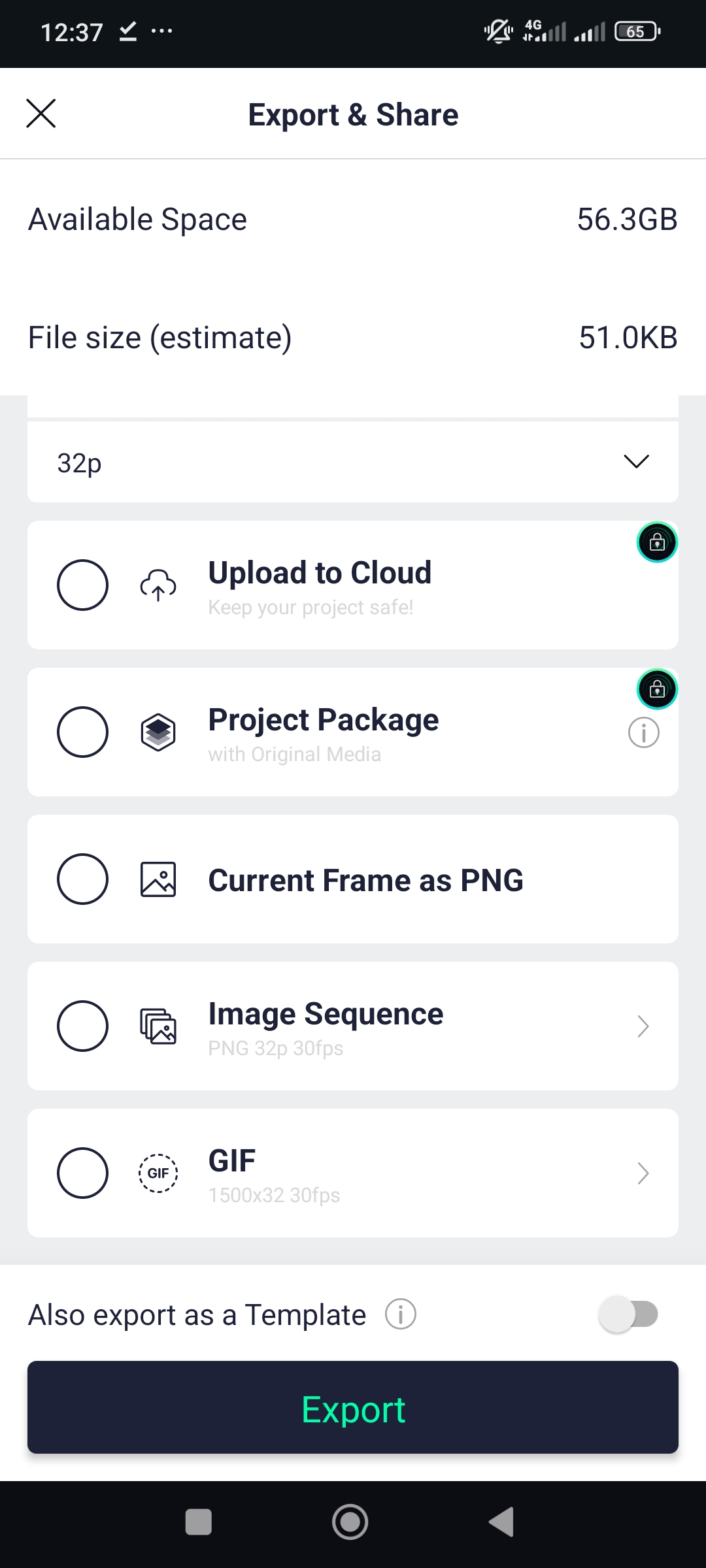The image size is (706, 1568).
Task: Close the Export & Share screen
Action: 41,114
